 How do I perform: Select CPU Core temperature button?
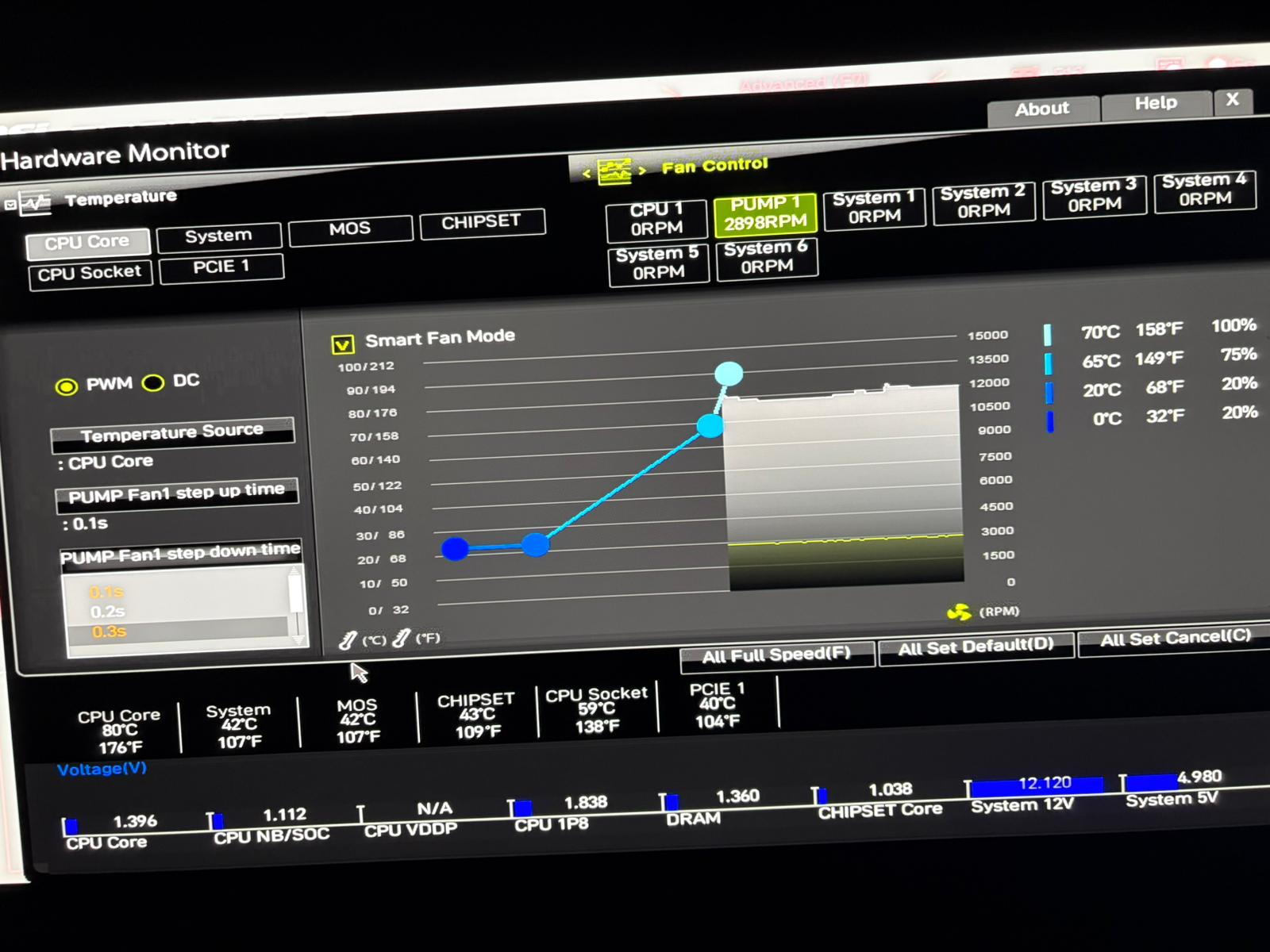point(87,244)
